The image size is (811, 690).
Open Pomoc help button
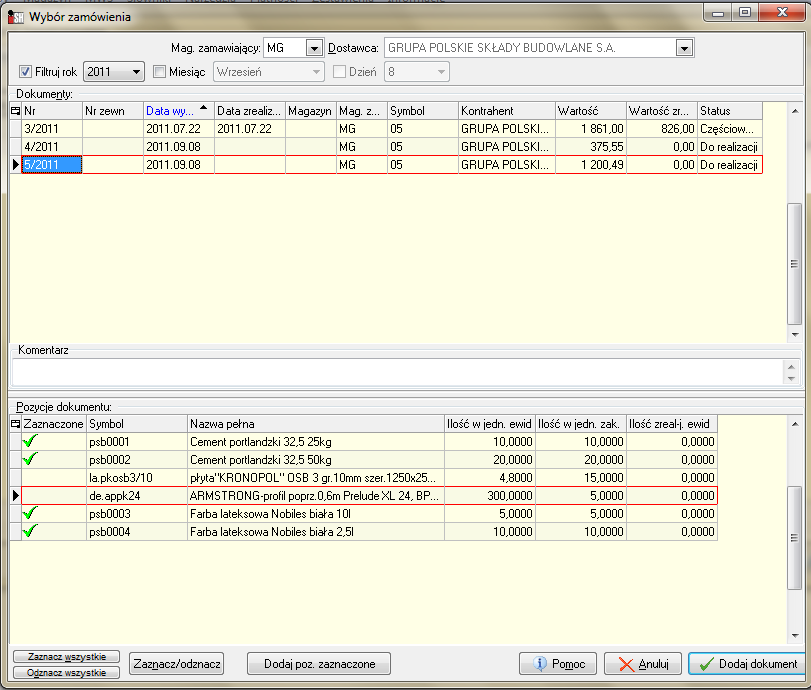pyautogui.click(x=558, y=664)
